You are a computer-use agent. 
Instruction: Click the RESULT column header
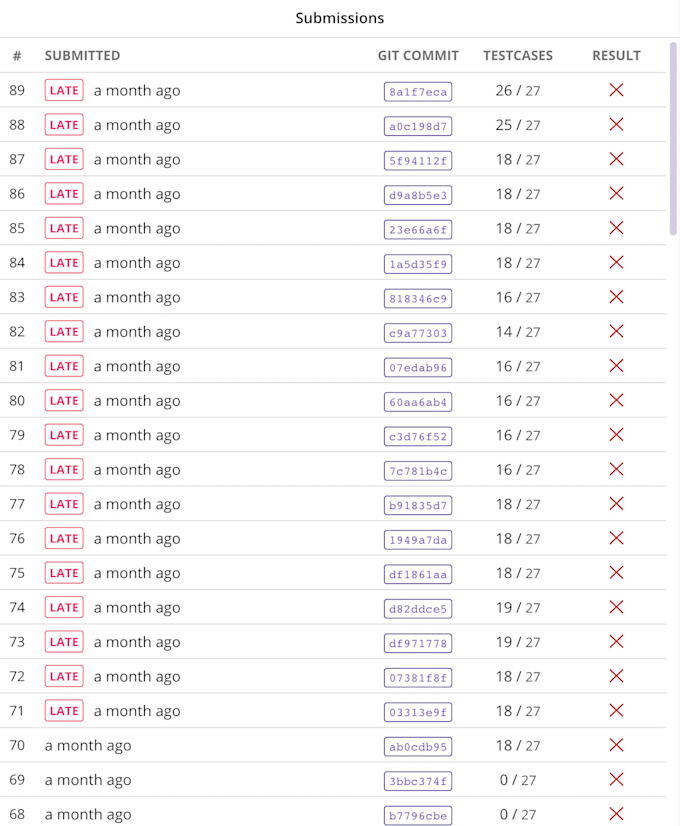pyautogui.click(x=616, y=56)
